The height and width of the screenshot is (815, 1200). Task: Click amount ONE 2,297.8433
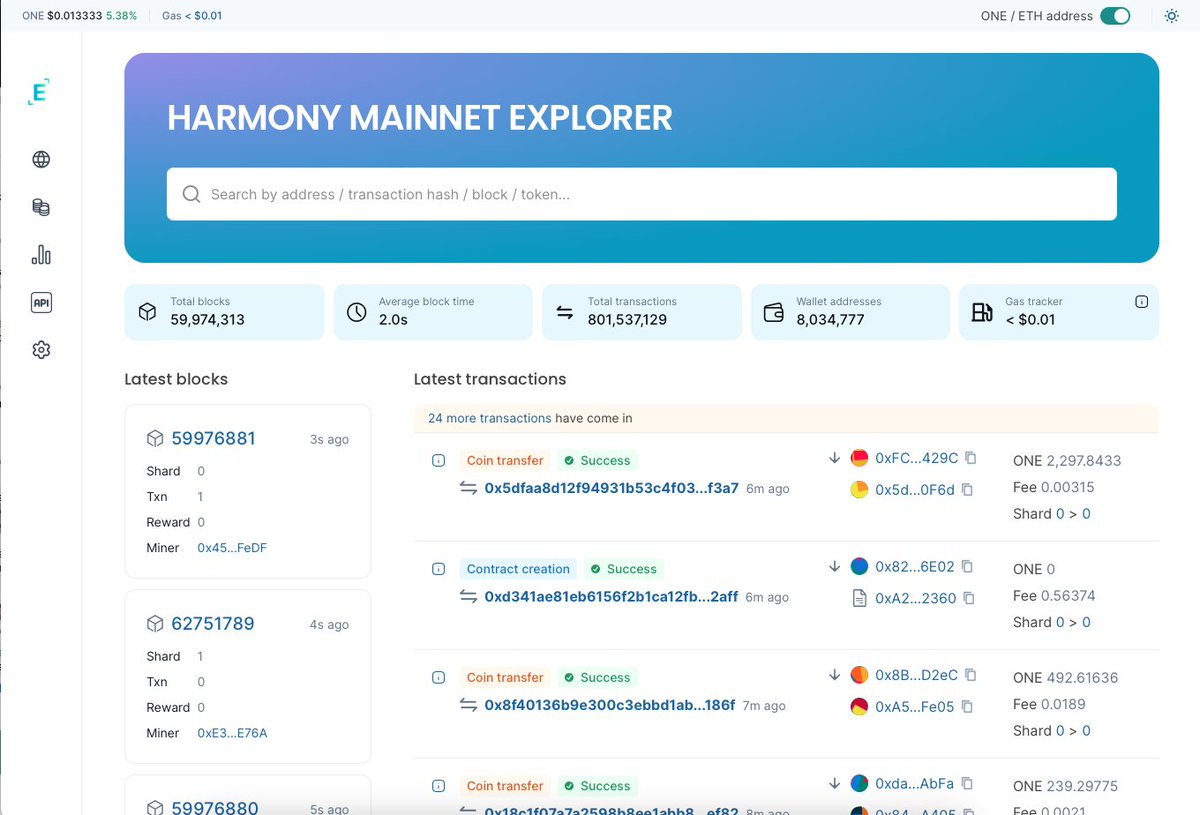[x=1067, y=461]
